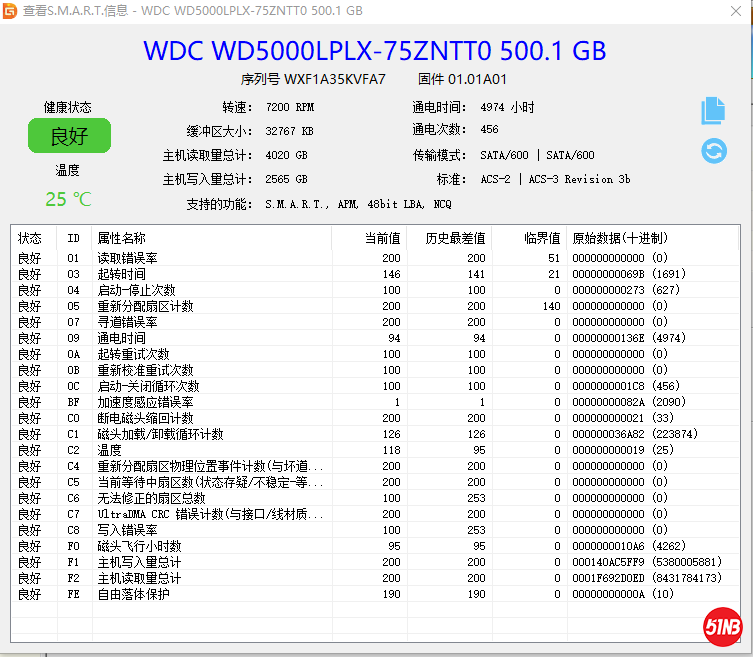Click the copy S.M.A.R.T. info icon
The height and width of the screenshot is (657, 753).
pos(713,110)
